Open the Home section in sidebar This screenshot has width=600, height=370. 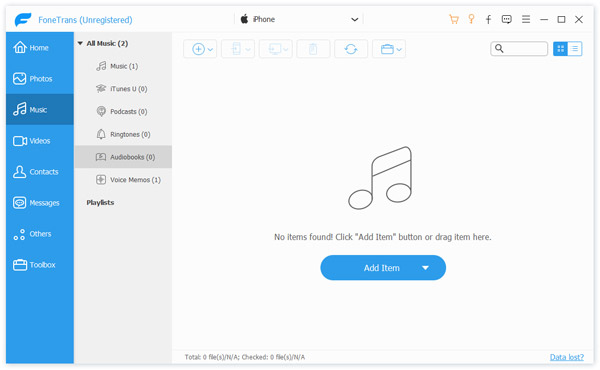(x=39, y=48)
